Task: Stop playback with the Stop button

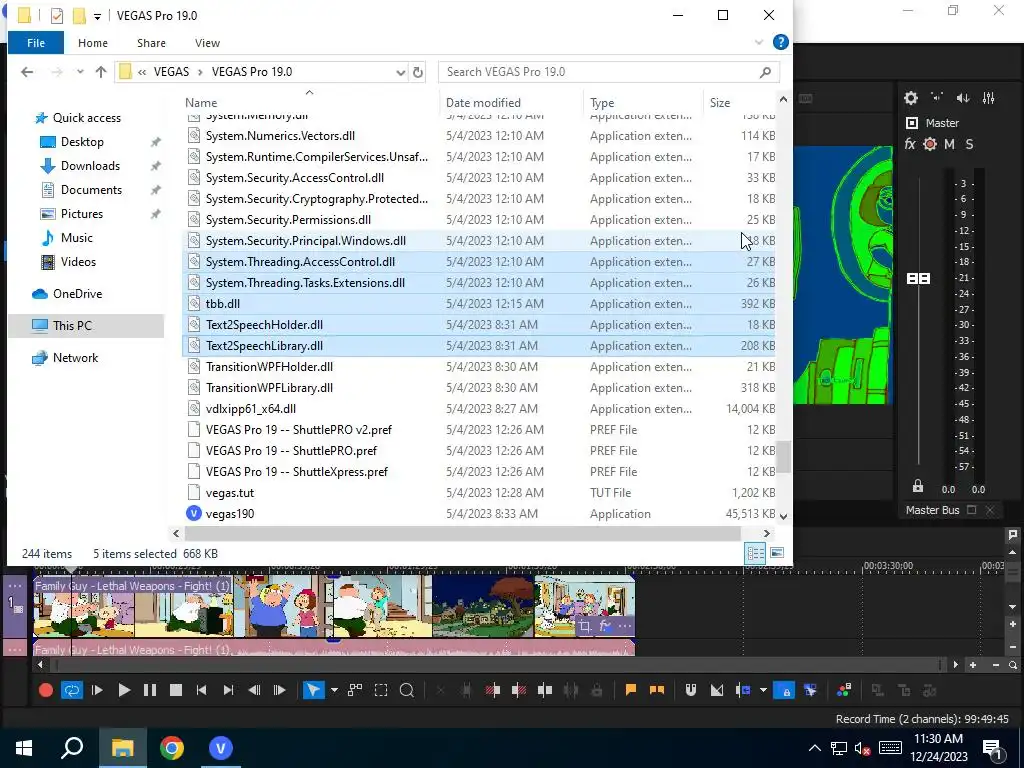Action: pyautogui.click(x=176, y=690)
